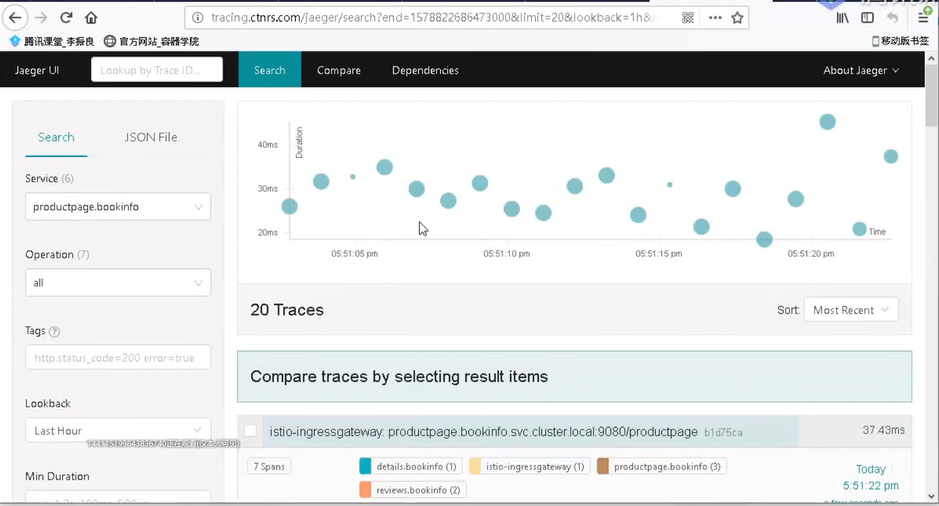The image size is (939, 506).
Task: Open the browser library icon
Action: click(842, 17)
